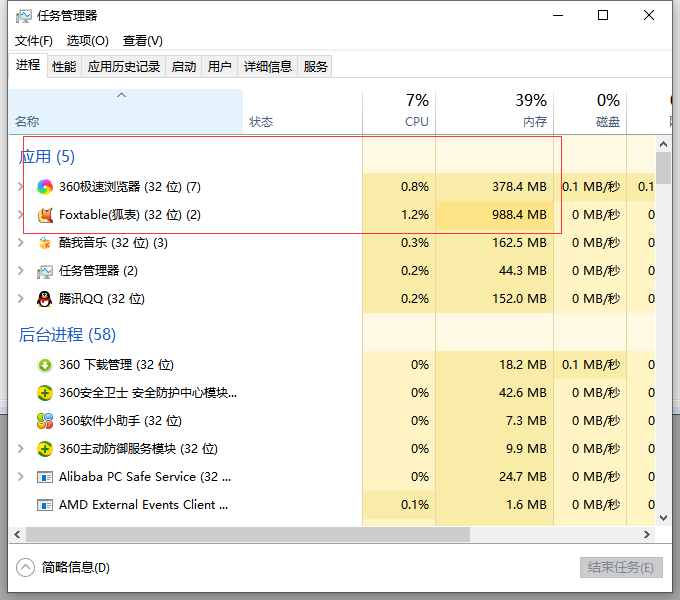Click the 应用 (5) group heading
This screenshot has width=680, height=600.
(47, 157)
